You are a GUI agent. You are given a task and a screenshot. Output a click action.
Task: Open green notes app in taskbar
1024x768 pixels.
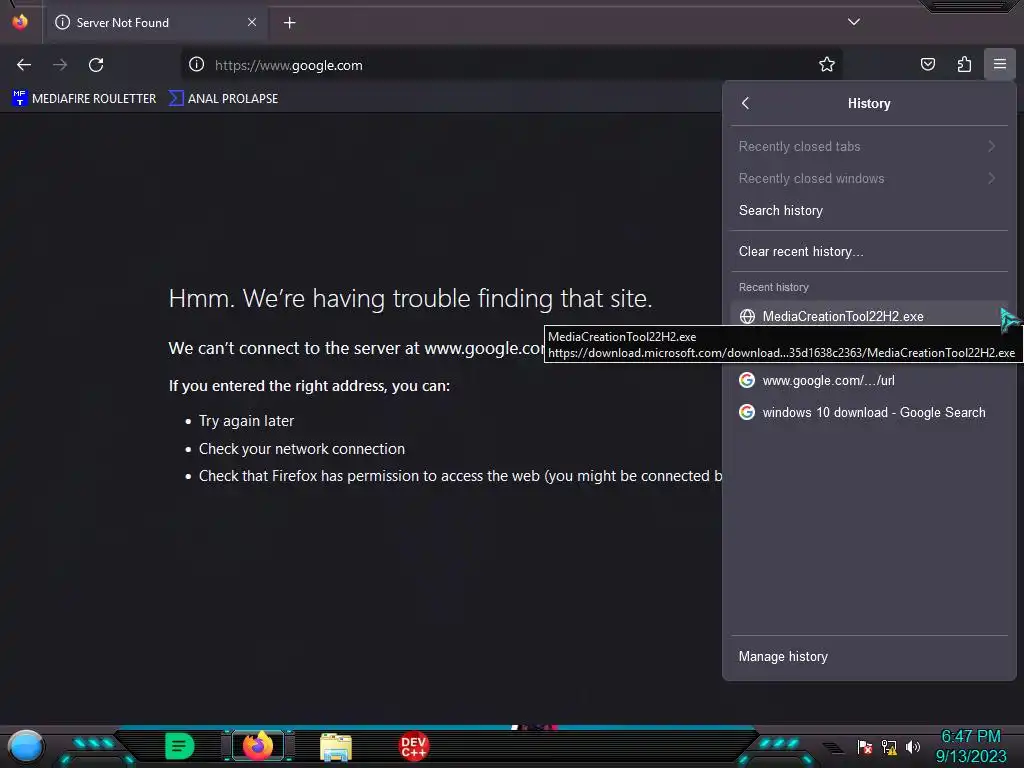coord(180,746)
